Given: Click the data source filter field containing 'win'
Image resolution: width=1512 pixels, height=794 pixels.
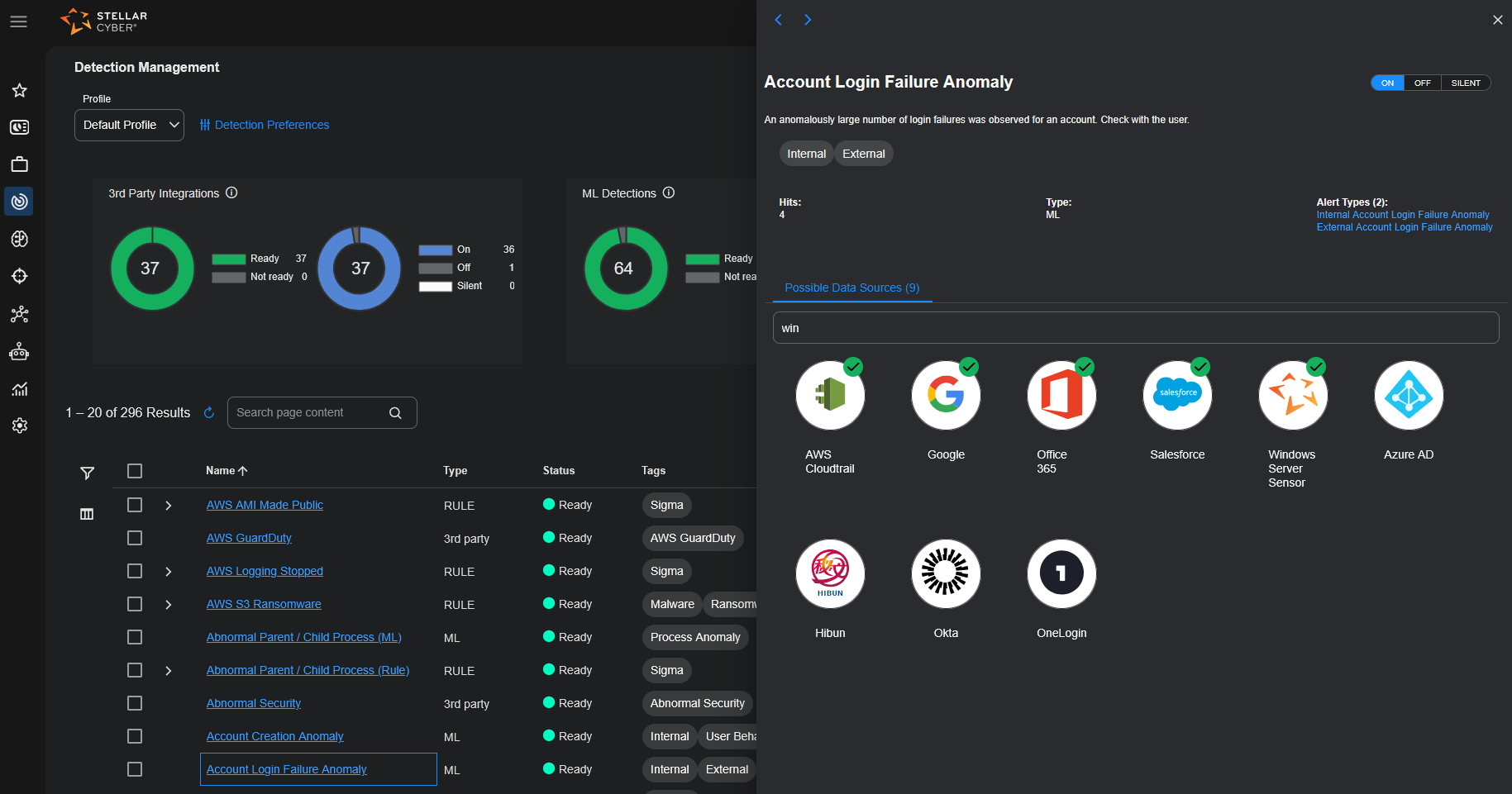Looking at the screenshot, I should point(1136,328).
